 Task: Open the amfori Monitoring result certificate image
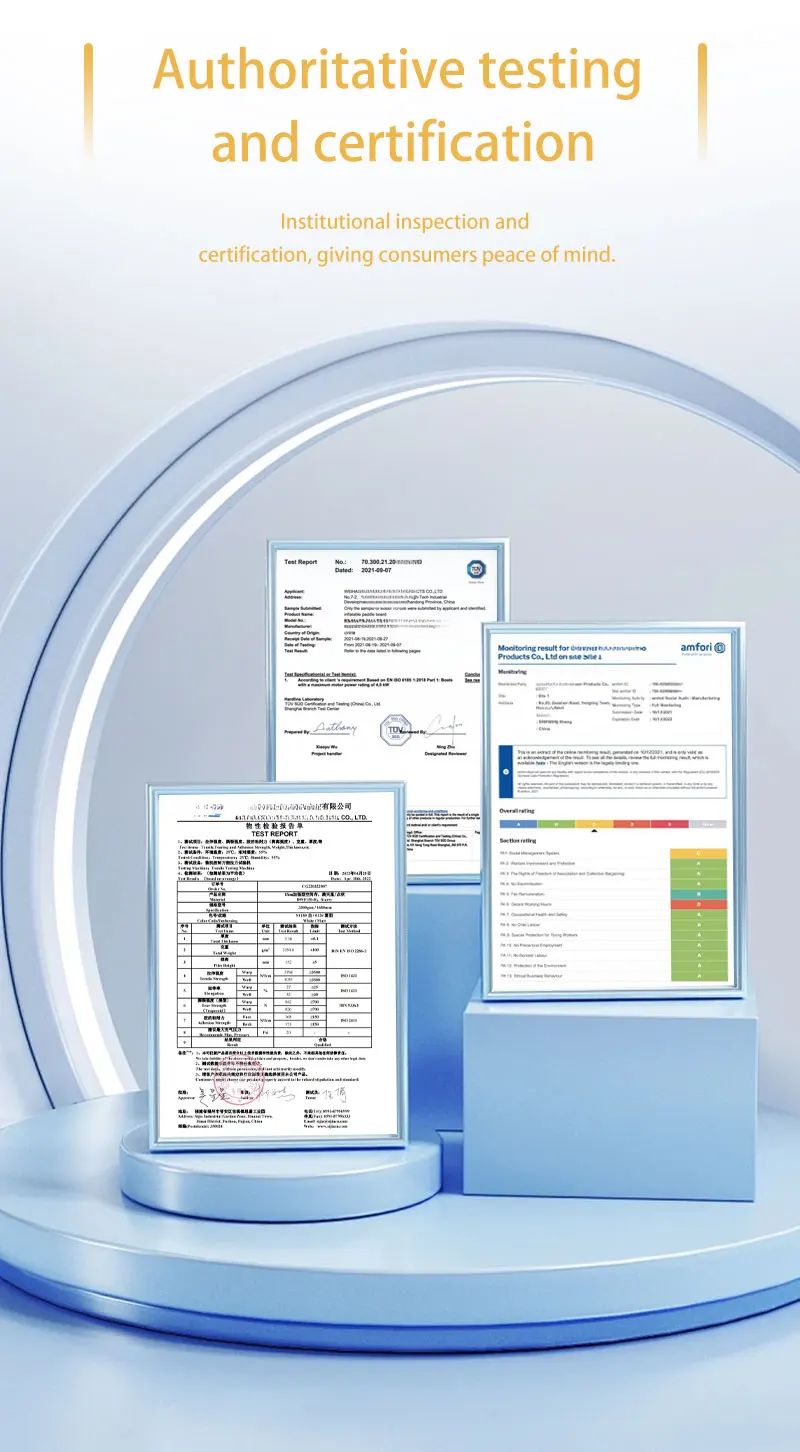point(613,811)
